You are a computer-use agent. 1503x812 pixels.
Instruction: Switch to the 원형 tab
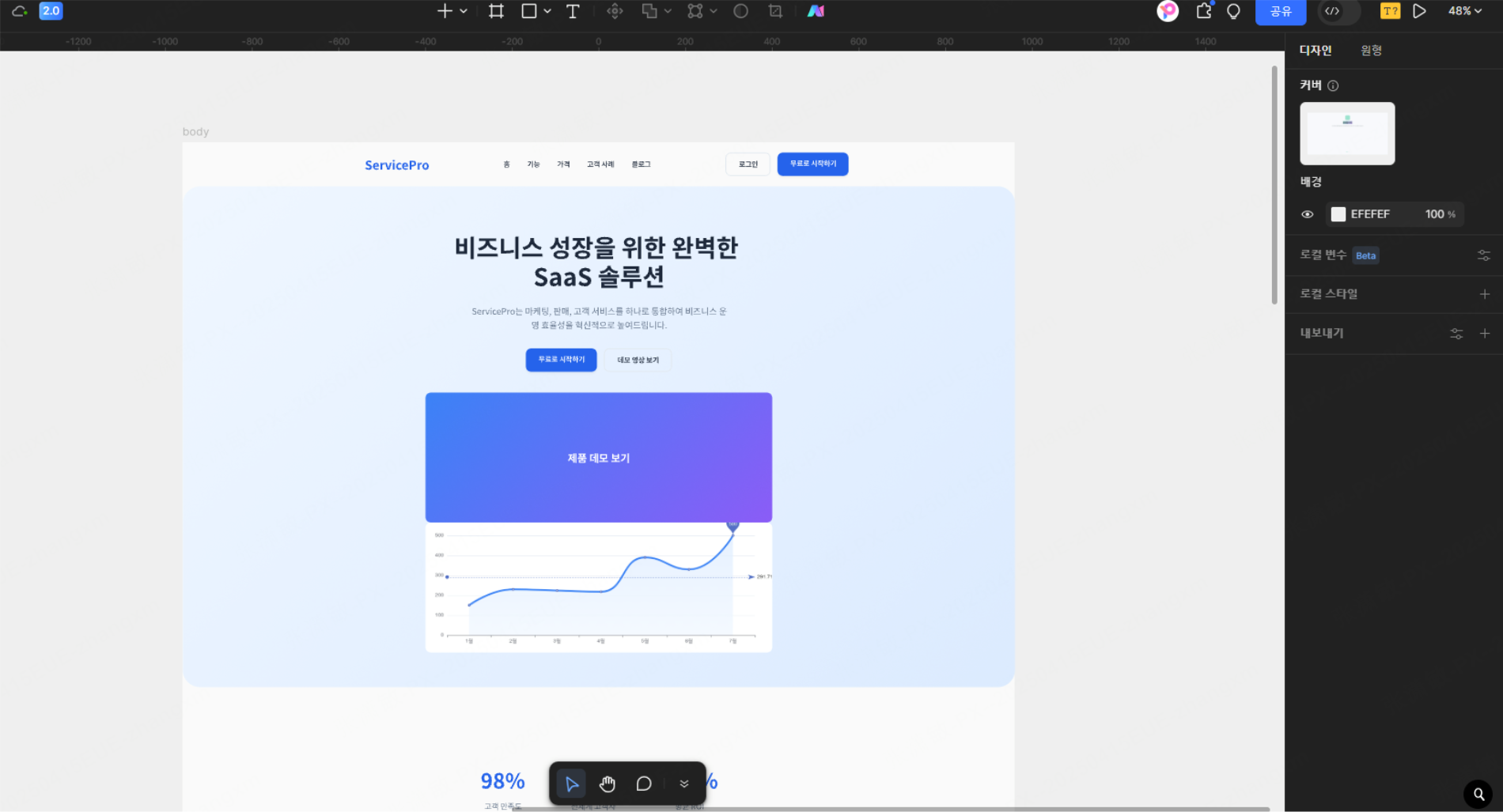pos(1371,50)
